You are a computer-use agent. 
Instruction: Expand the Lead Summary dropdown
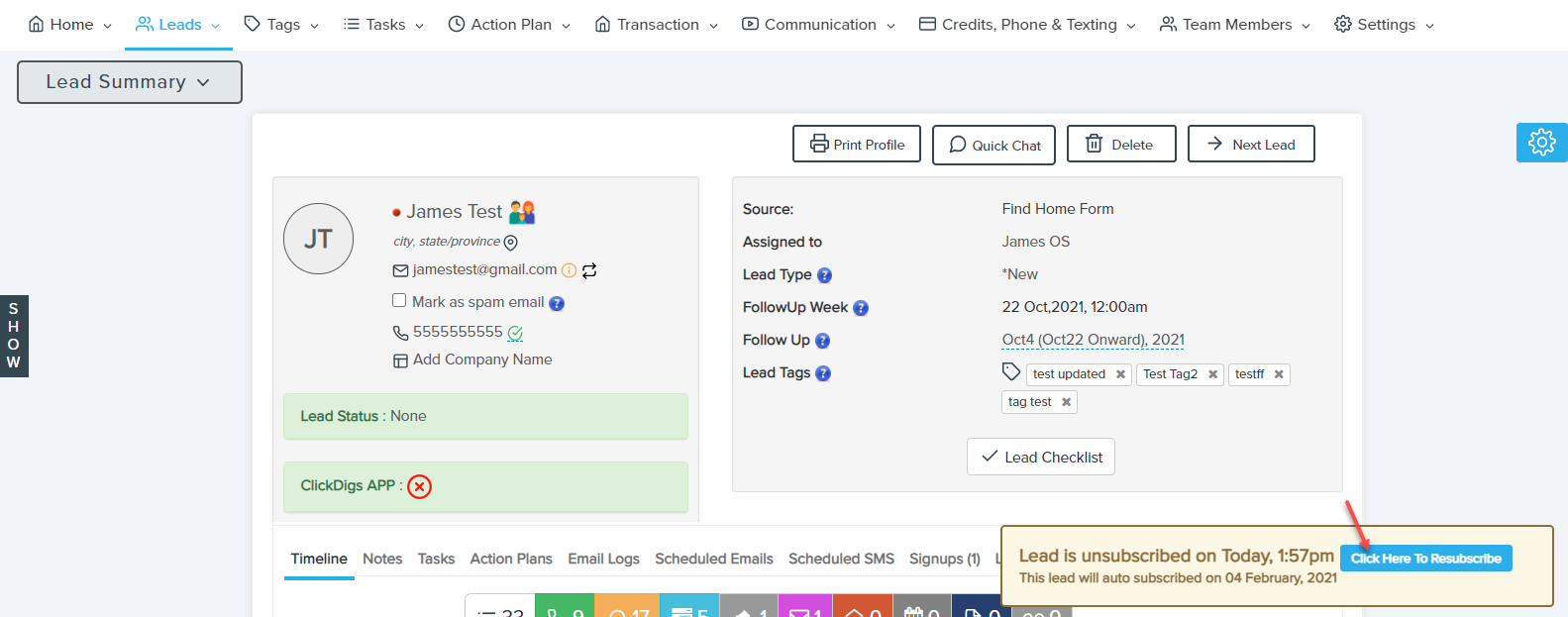pyautogui.click(x=129, y=82)
